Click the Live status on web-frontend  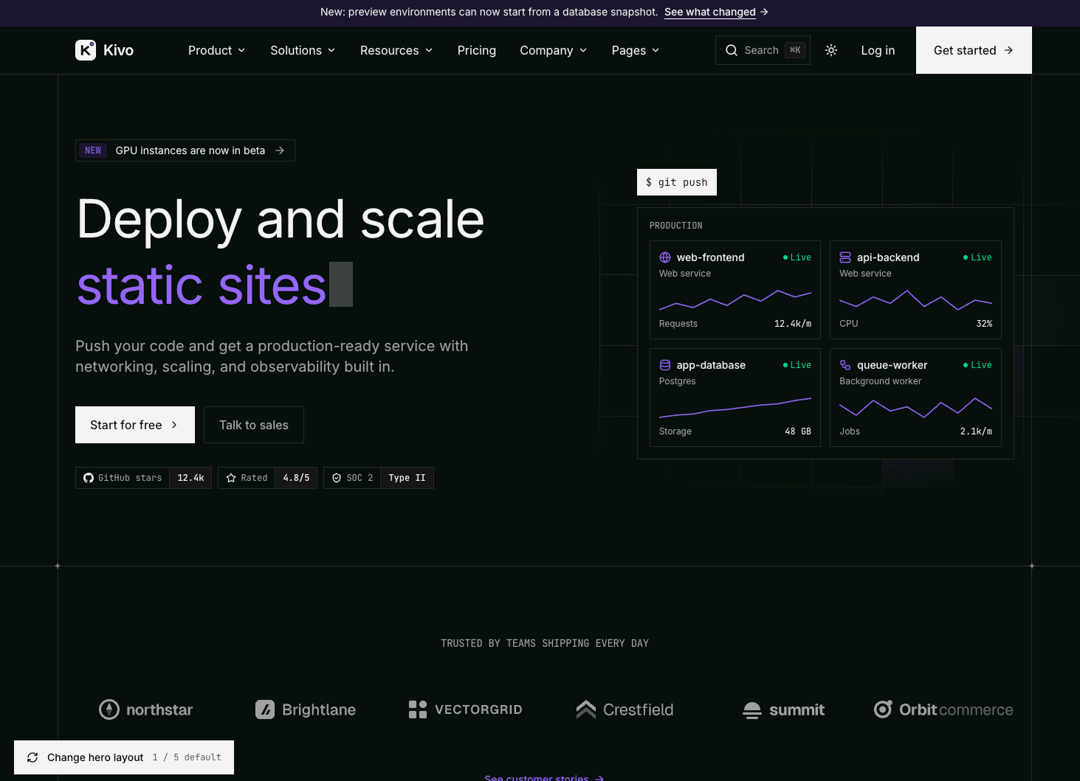click(797, 258)
